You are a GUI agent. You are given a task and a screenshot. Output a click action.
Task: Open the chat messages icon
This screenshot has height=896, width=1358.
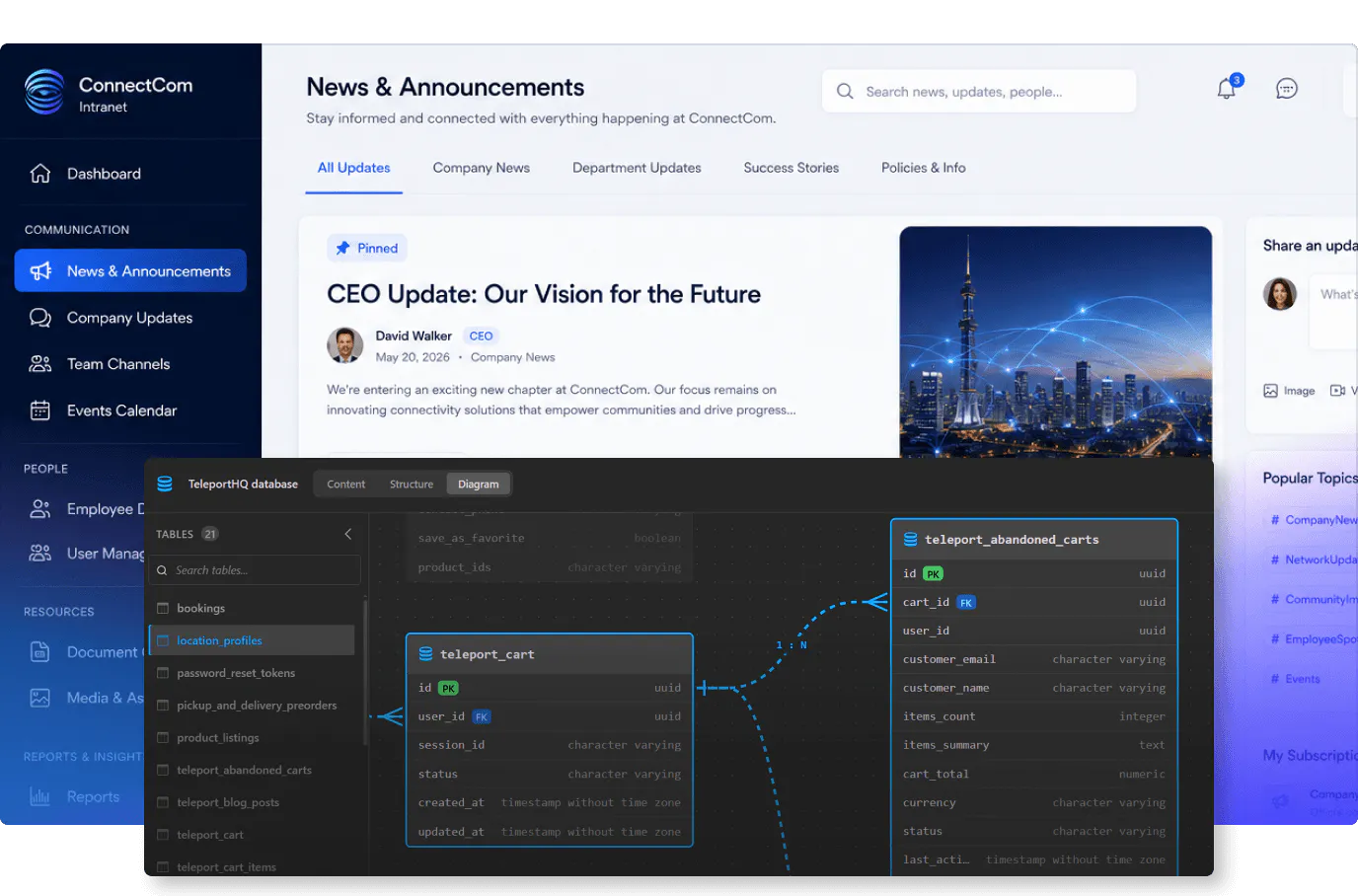(1287, 89)
